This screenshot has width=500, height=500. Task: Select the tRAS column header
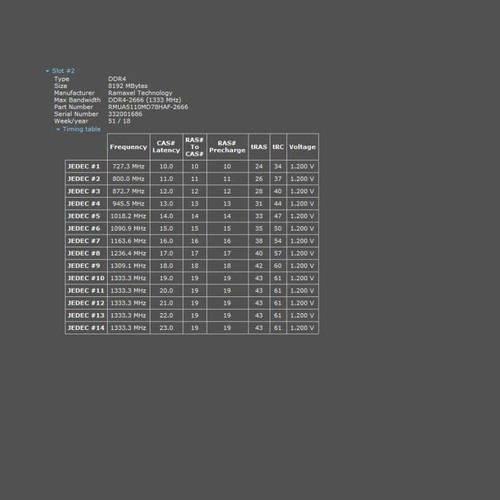click(259, 147)
